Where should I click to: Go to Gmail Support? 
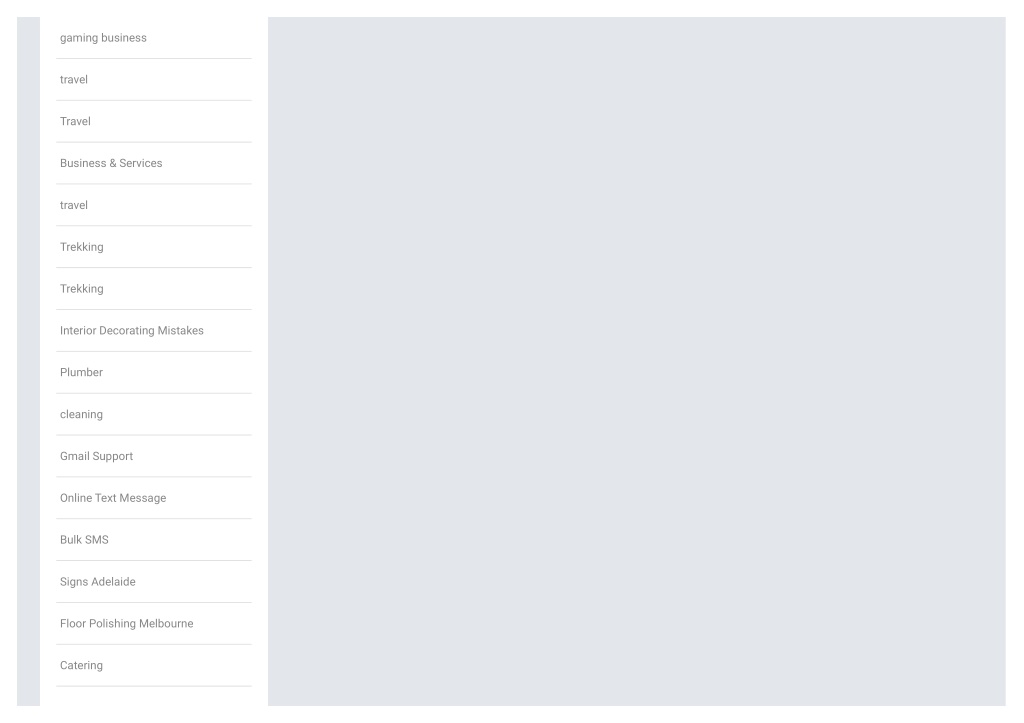(97, 456)
